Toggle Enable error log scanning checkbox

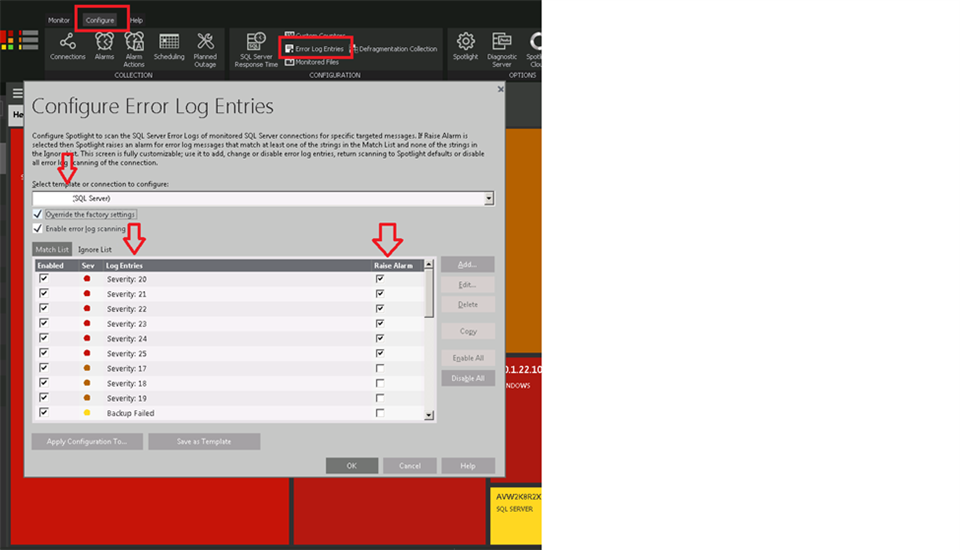[x=37, y=228]
